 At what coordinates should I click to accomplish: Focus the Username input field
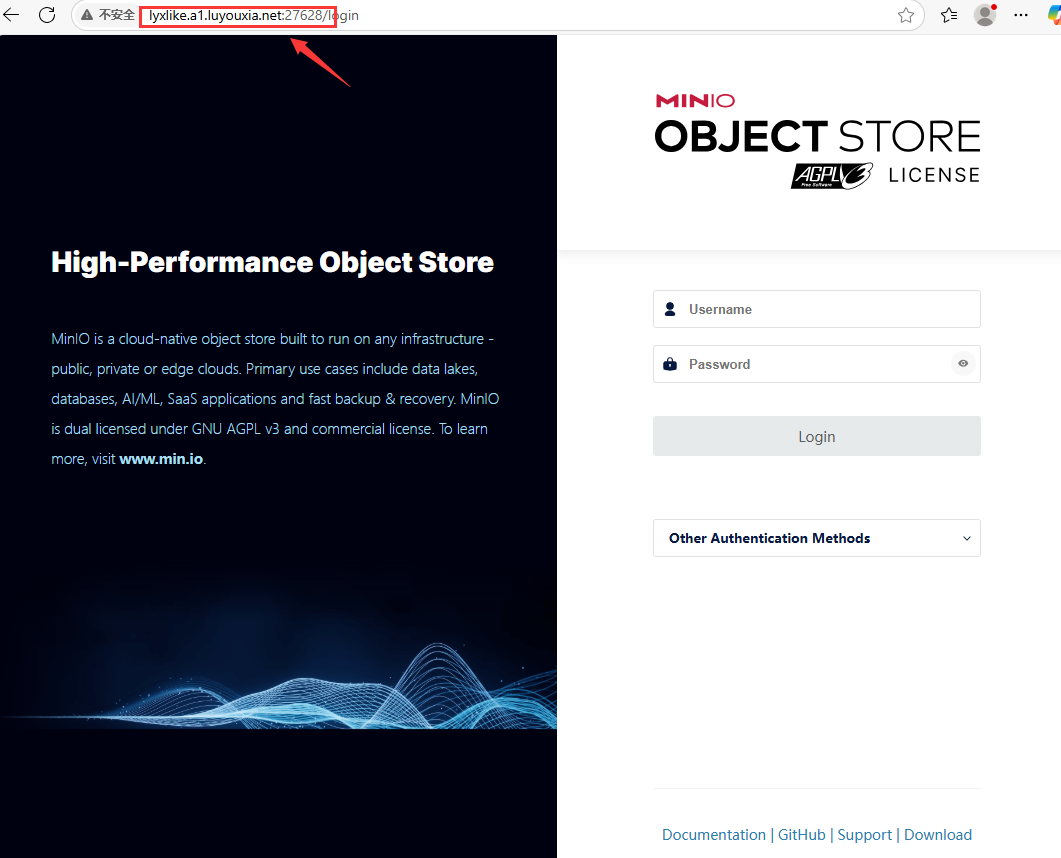pyautogui.click(x=817, y=309)
